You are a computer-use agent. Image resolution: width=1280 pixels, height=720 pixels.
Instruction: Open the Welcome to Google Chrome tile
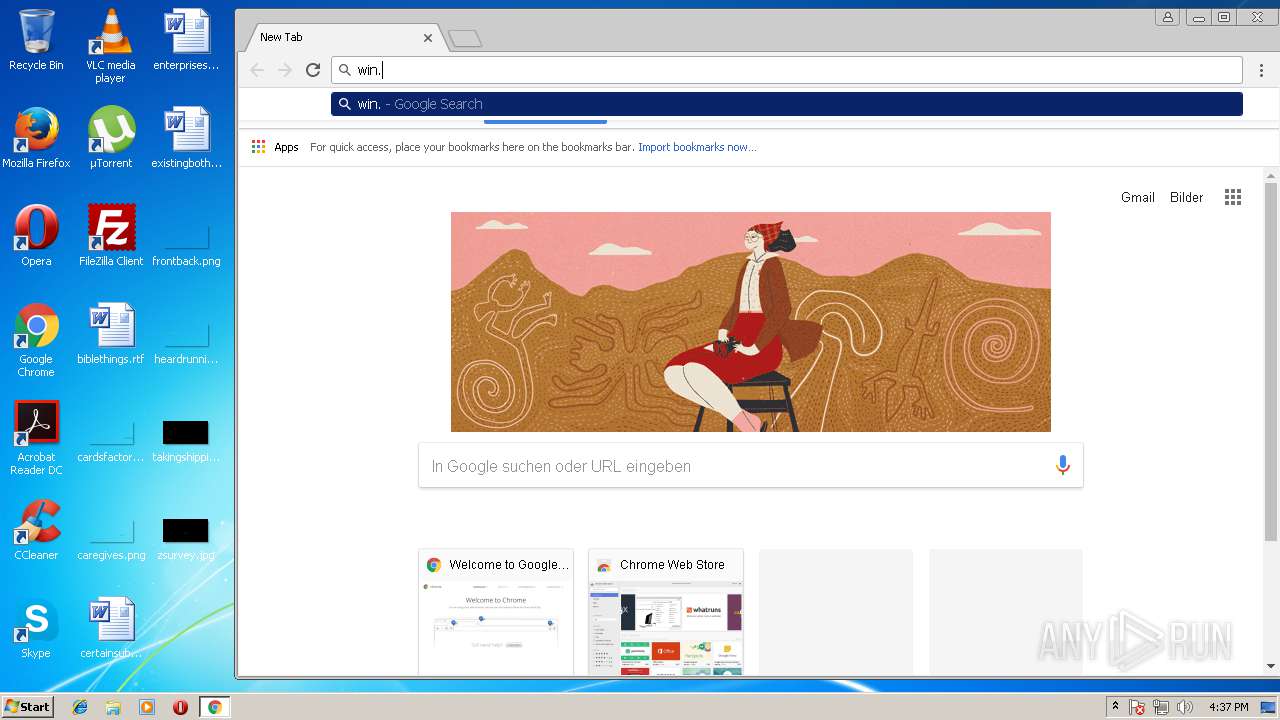(496, 612)
